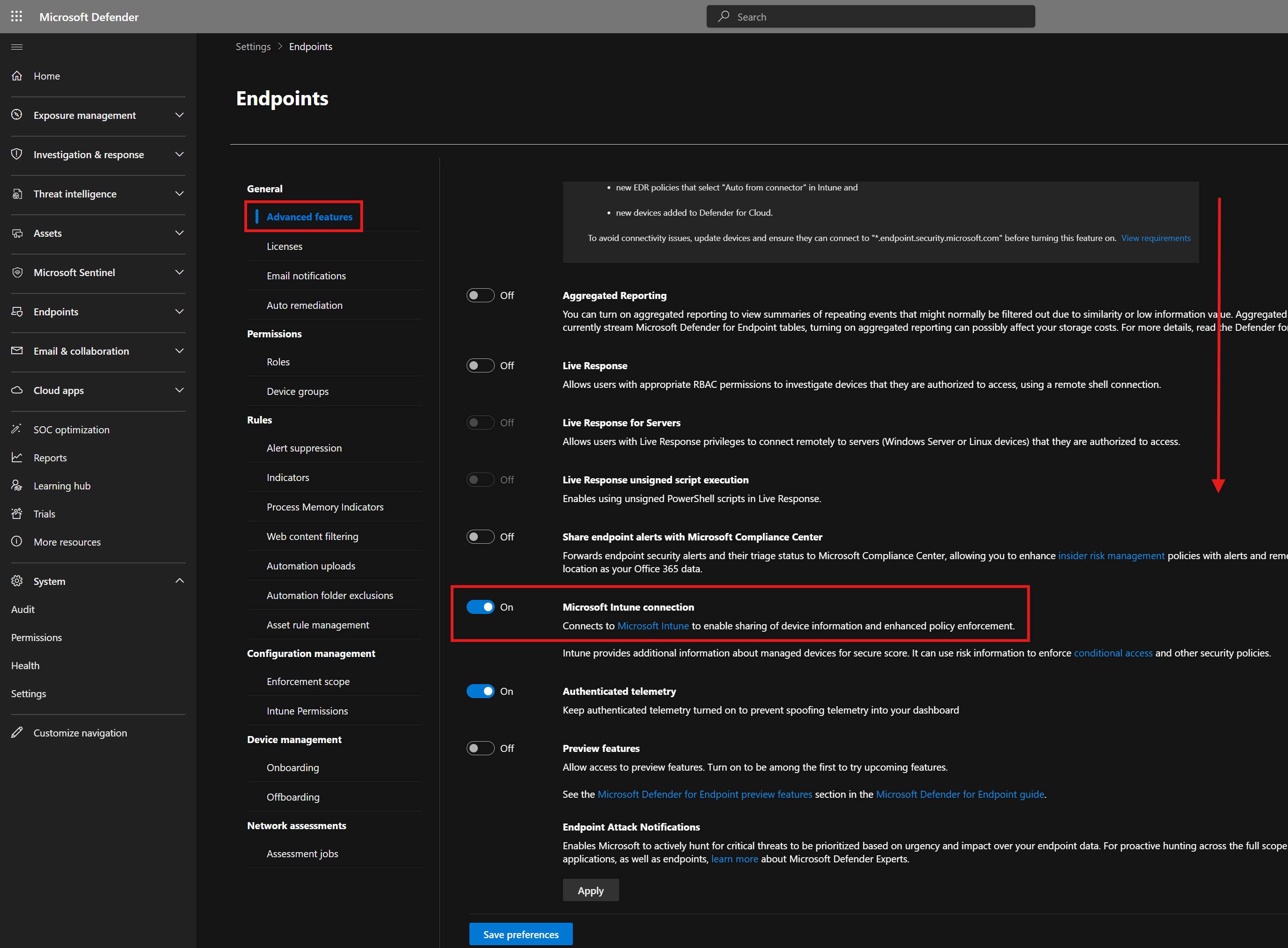The width and height of the screenshot is (1288, 948).
Task: Expand Microsoft Sentinel chevron
Action: [179, 272]
